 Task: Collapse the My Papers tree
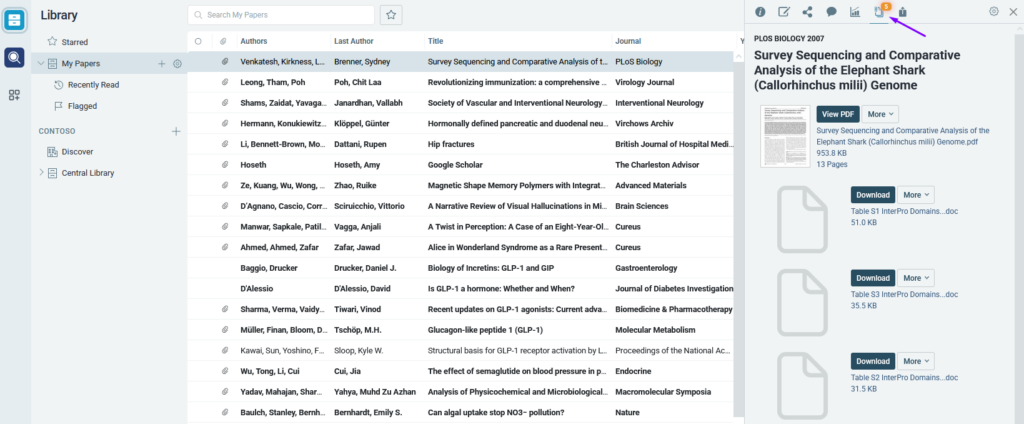(x=41, y=64)
